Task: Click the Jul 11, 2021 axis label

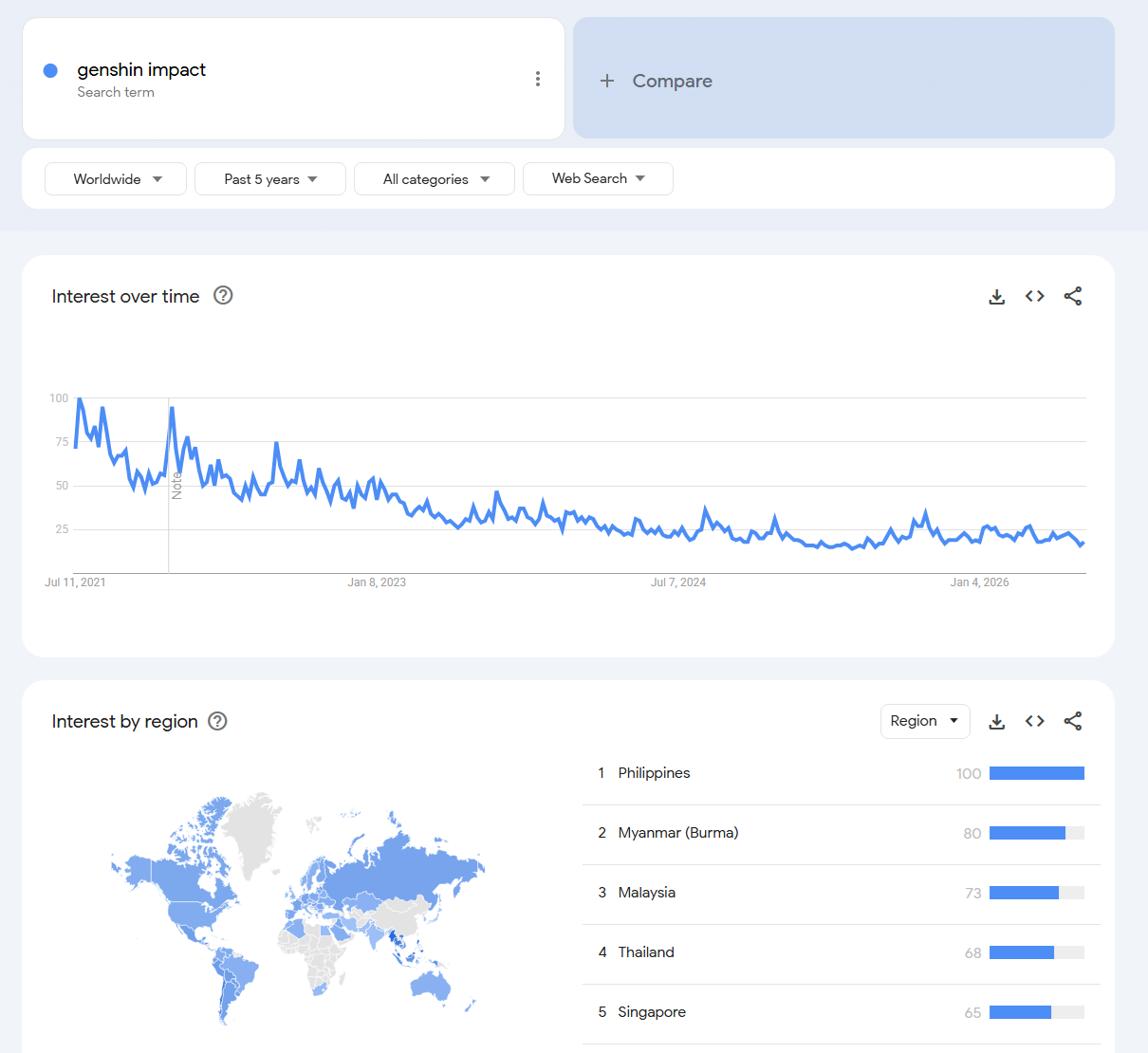Action: [x=75, y=582]
